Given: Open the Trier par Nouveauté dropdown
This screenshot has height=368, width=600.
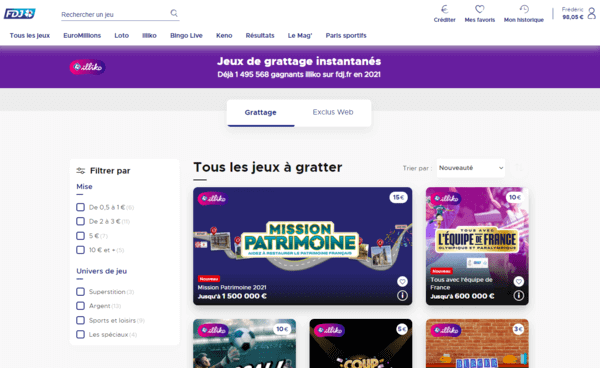Looking at the screenshot, I should tap(471, 168).
